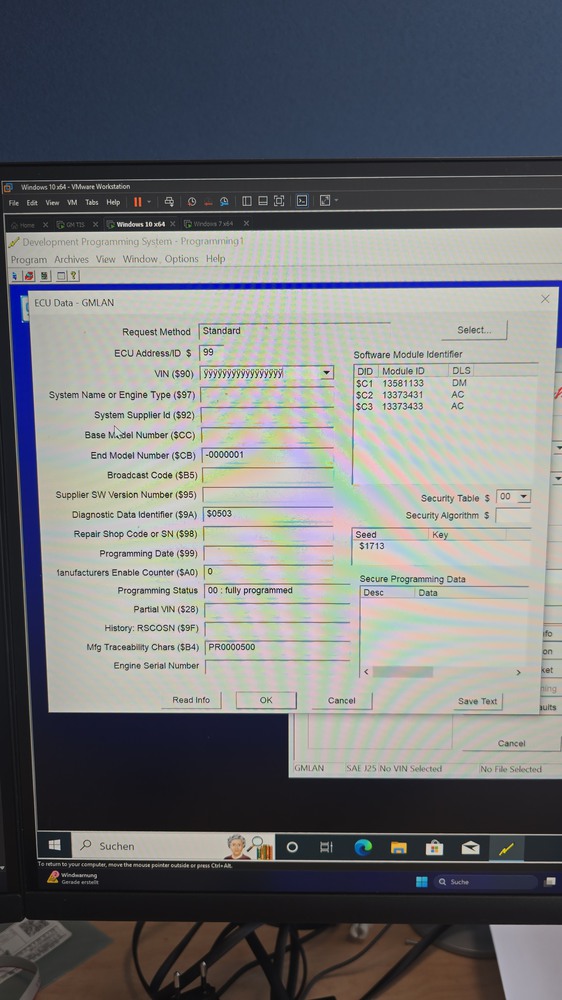
Task: Expand the VIN ($90) dropdown
Action: (x=327, y=373)
